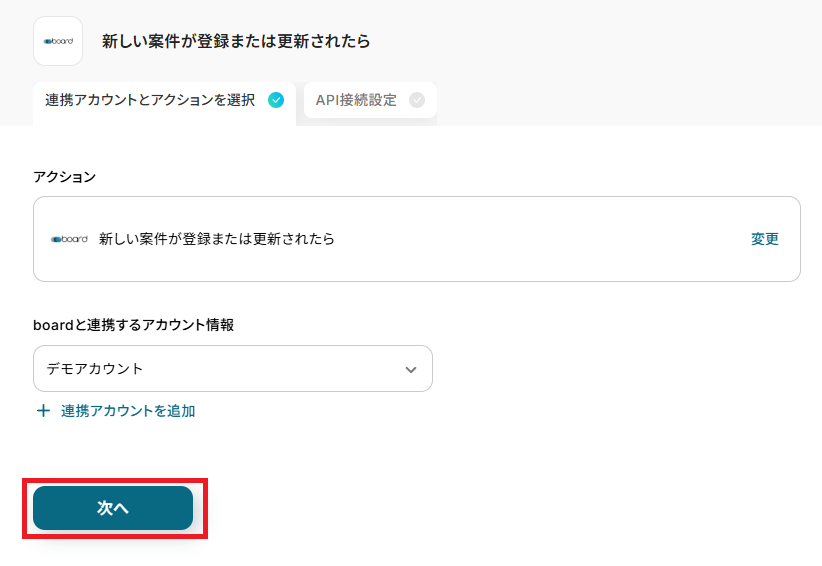The height and width of the screenshot is (566, 822).
Task: Expand the account dropdown chevron arrow
Action: [x=411, y=369]
